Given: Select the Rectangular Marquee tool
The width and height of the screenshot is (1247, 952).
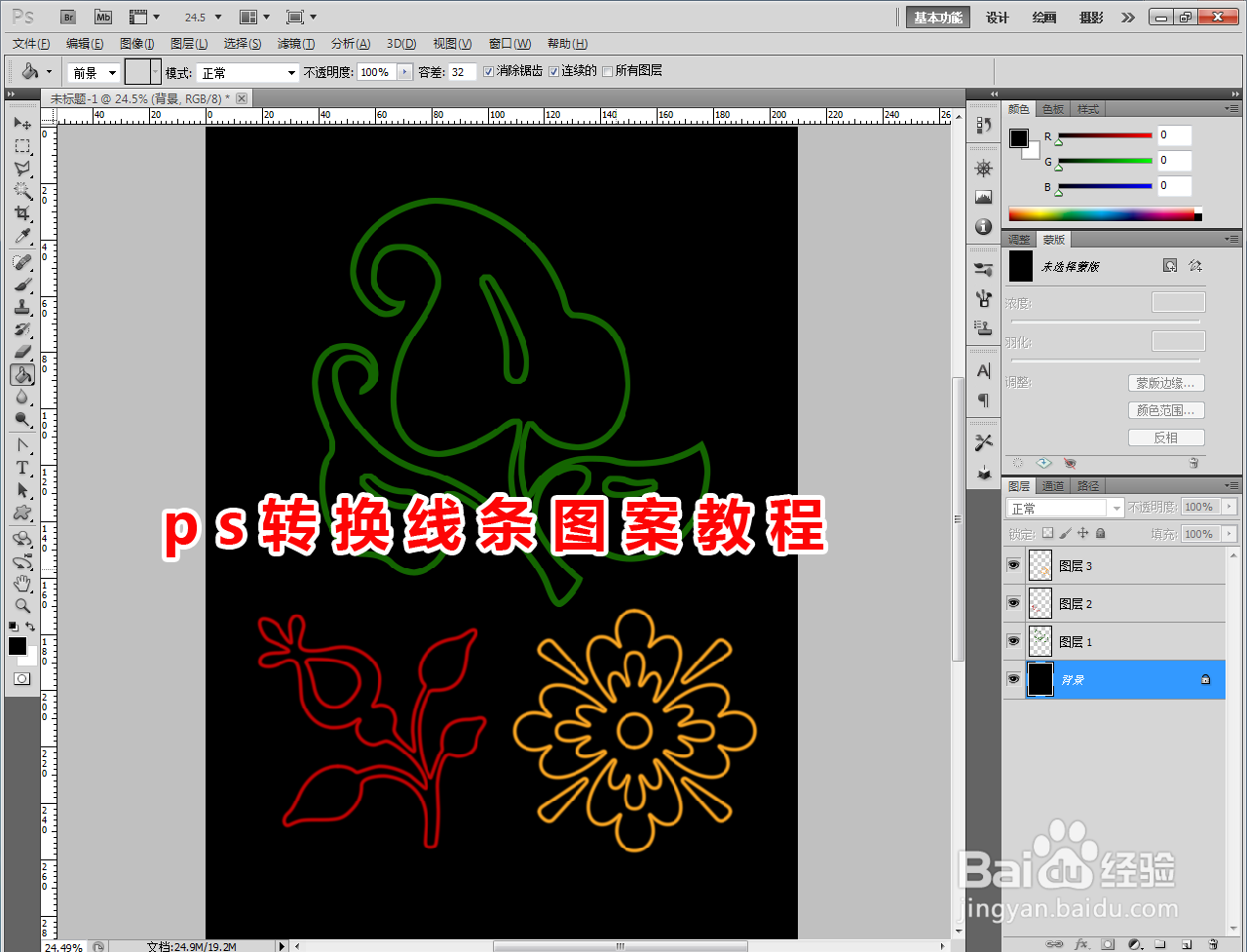Looking at the screenshot, I should click(x=22, y=146).
